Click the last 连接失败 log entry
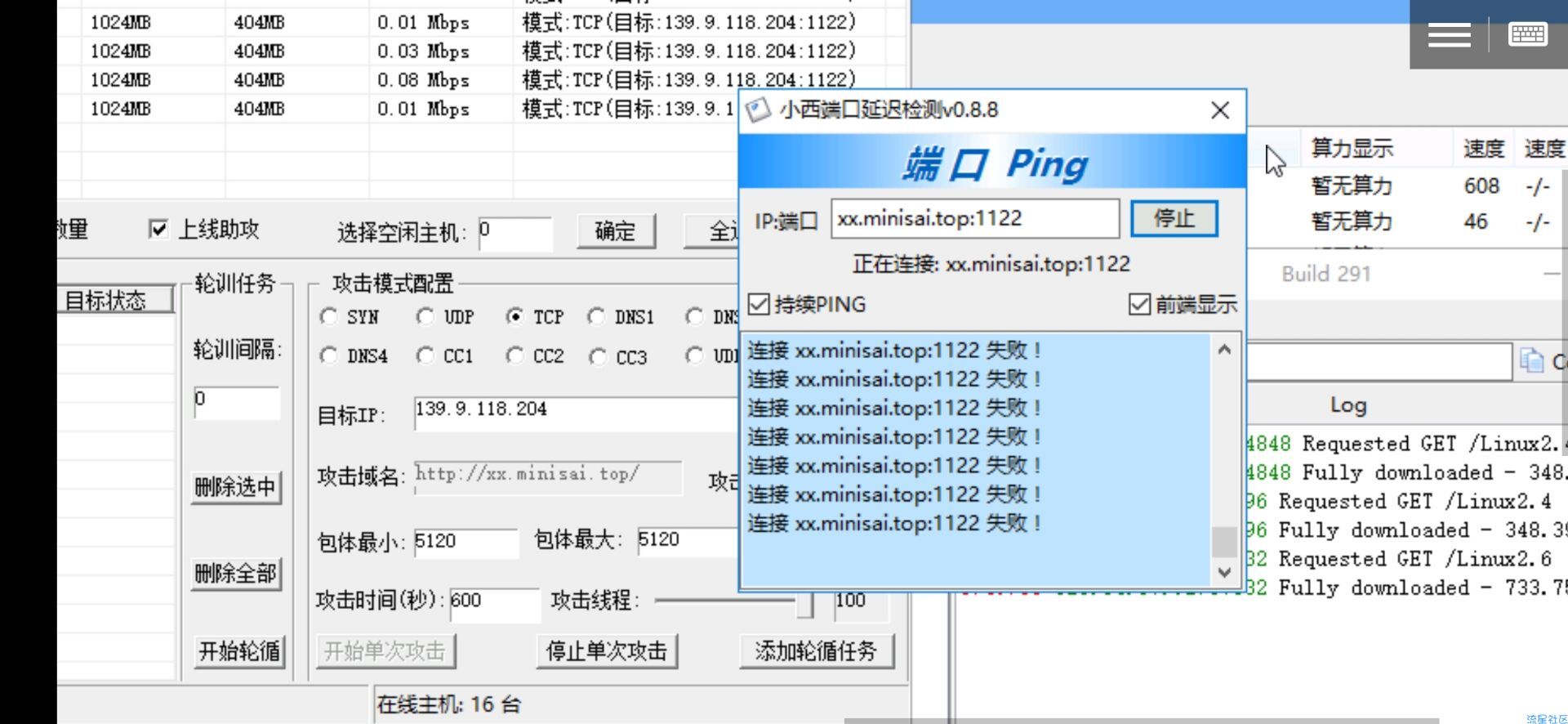The width and height of the screenshot is (1568, 724). pos(894,523)
